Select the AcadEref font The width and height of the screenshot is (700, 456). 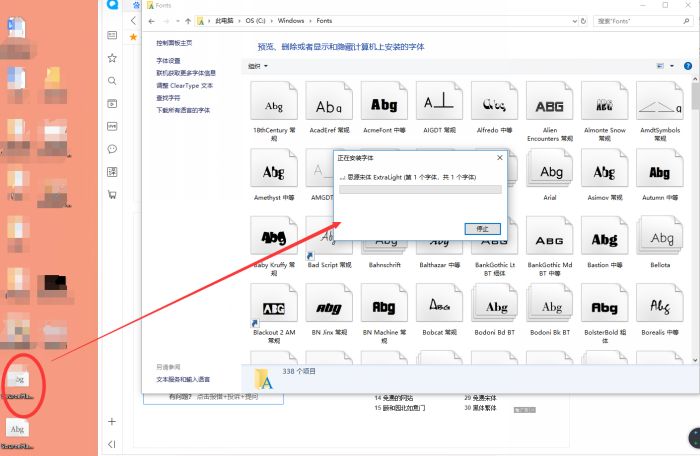pos(329,108)
